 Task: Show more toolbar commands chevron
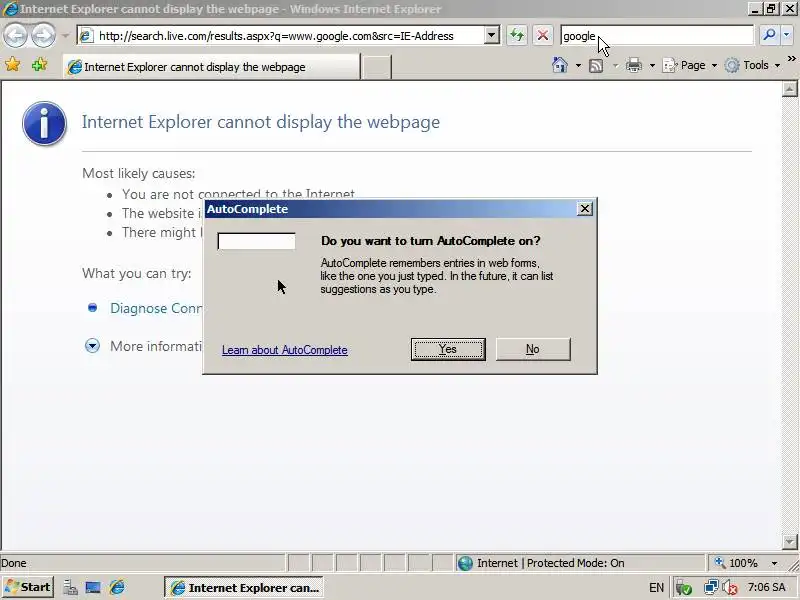click(791, 59)
